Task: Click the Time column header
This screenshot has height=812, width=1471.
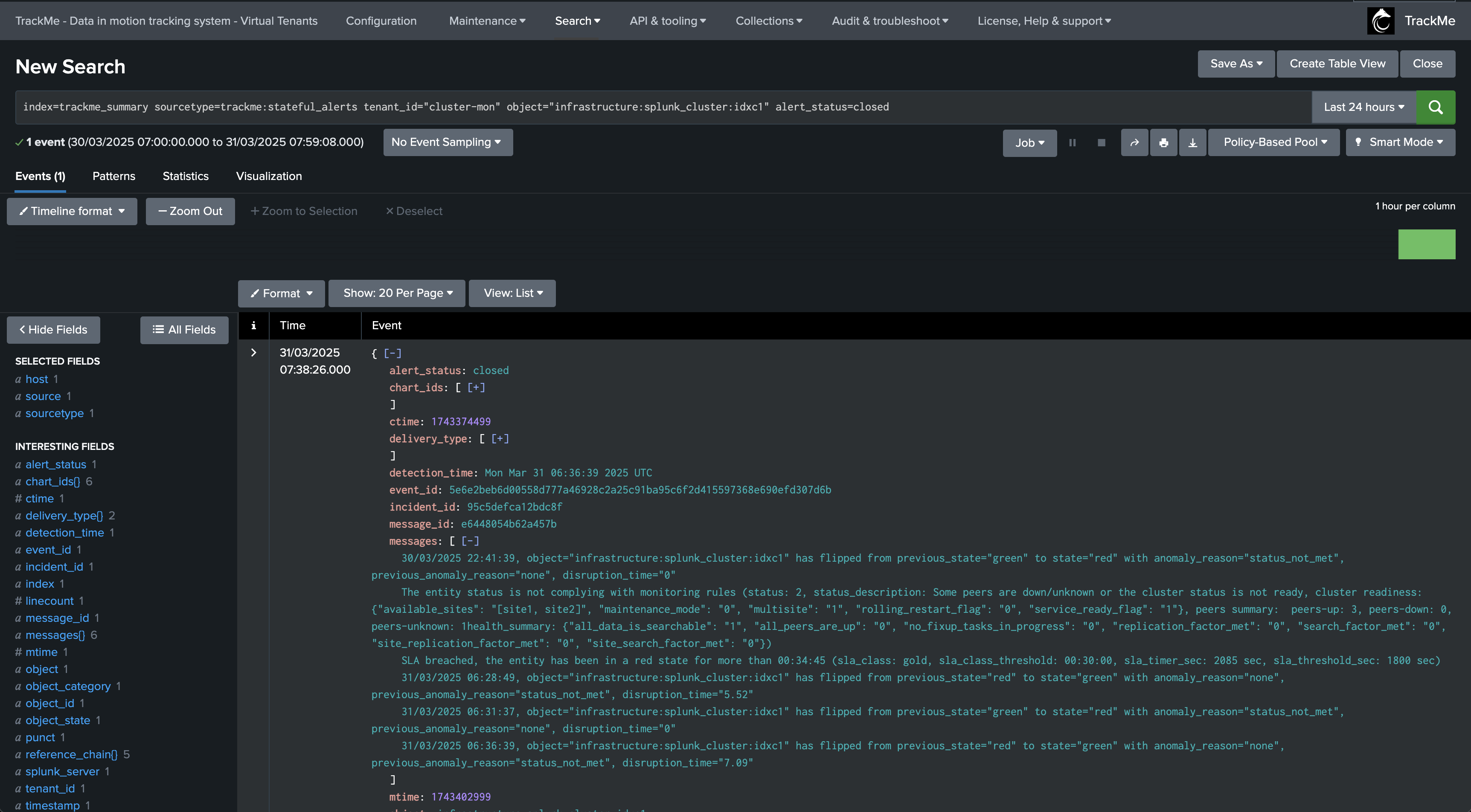Action: pyautogui.click(x=292, y=325)
